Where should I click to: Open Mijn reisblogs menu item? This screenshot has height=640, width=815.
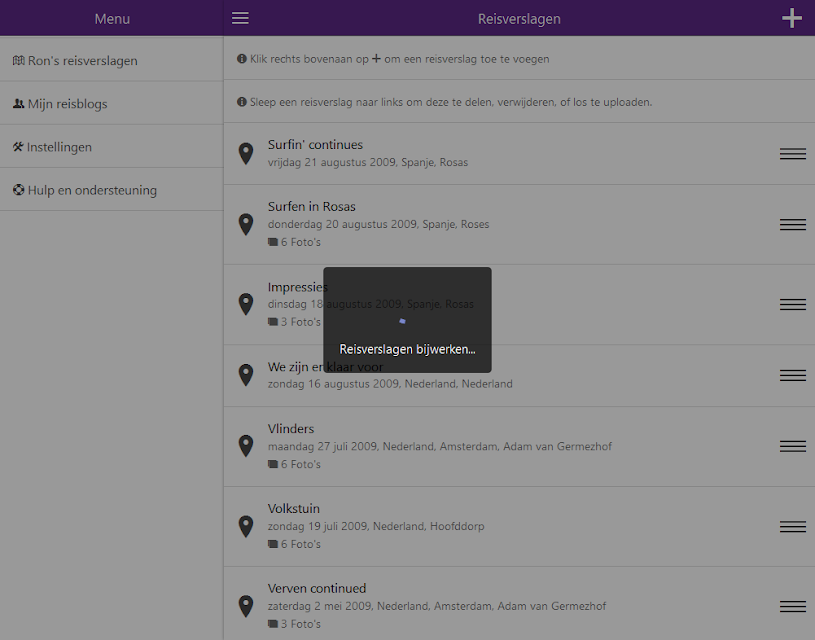tap(112, 103)
